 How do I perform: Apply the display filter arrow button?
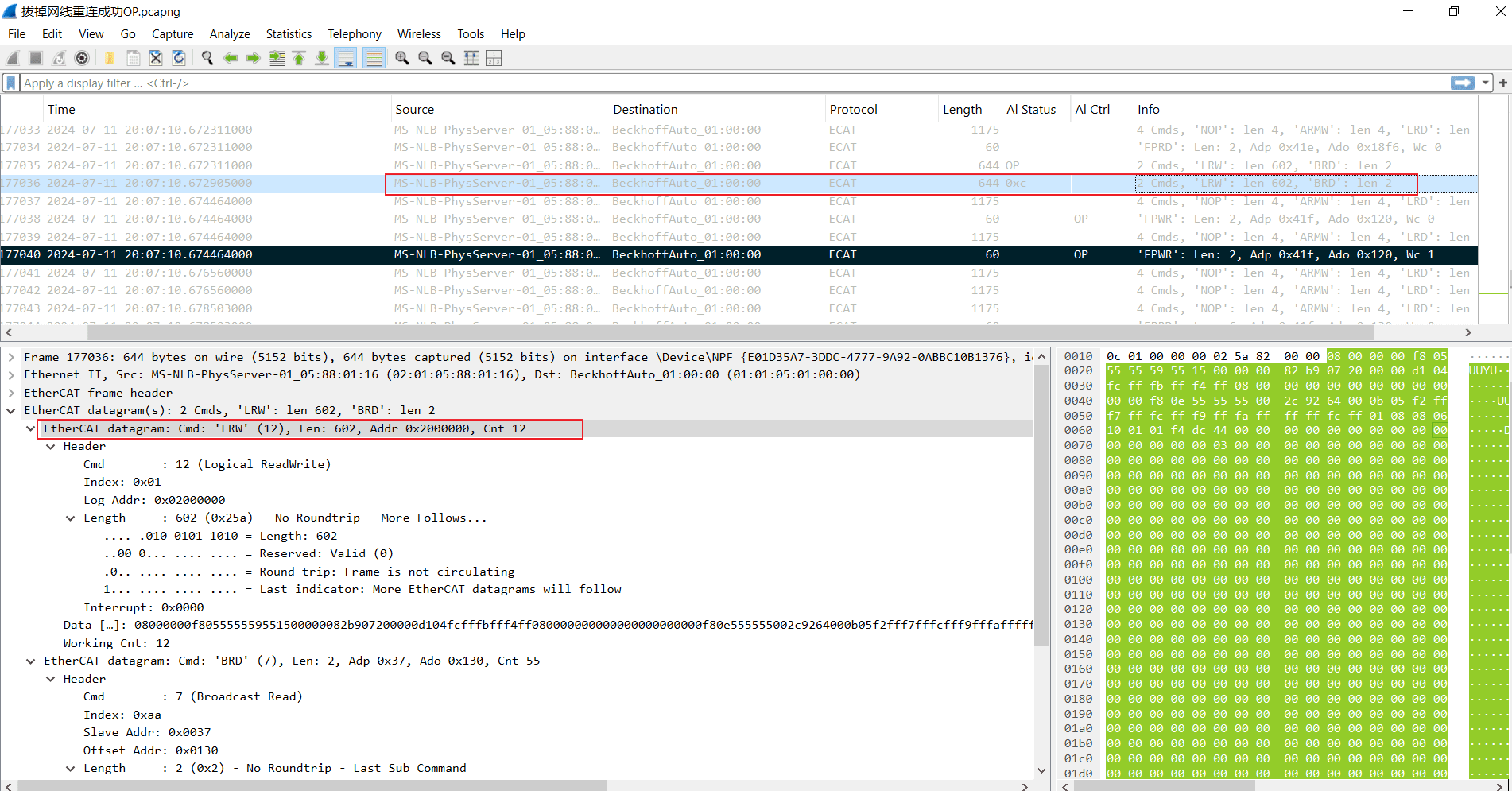pos(1463,83)
